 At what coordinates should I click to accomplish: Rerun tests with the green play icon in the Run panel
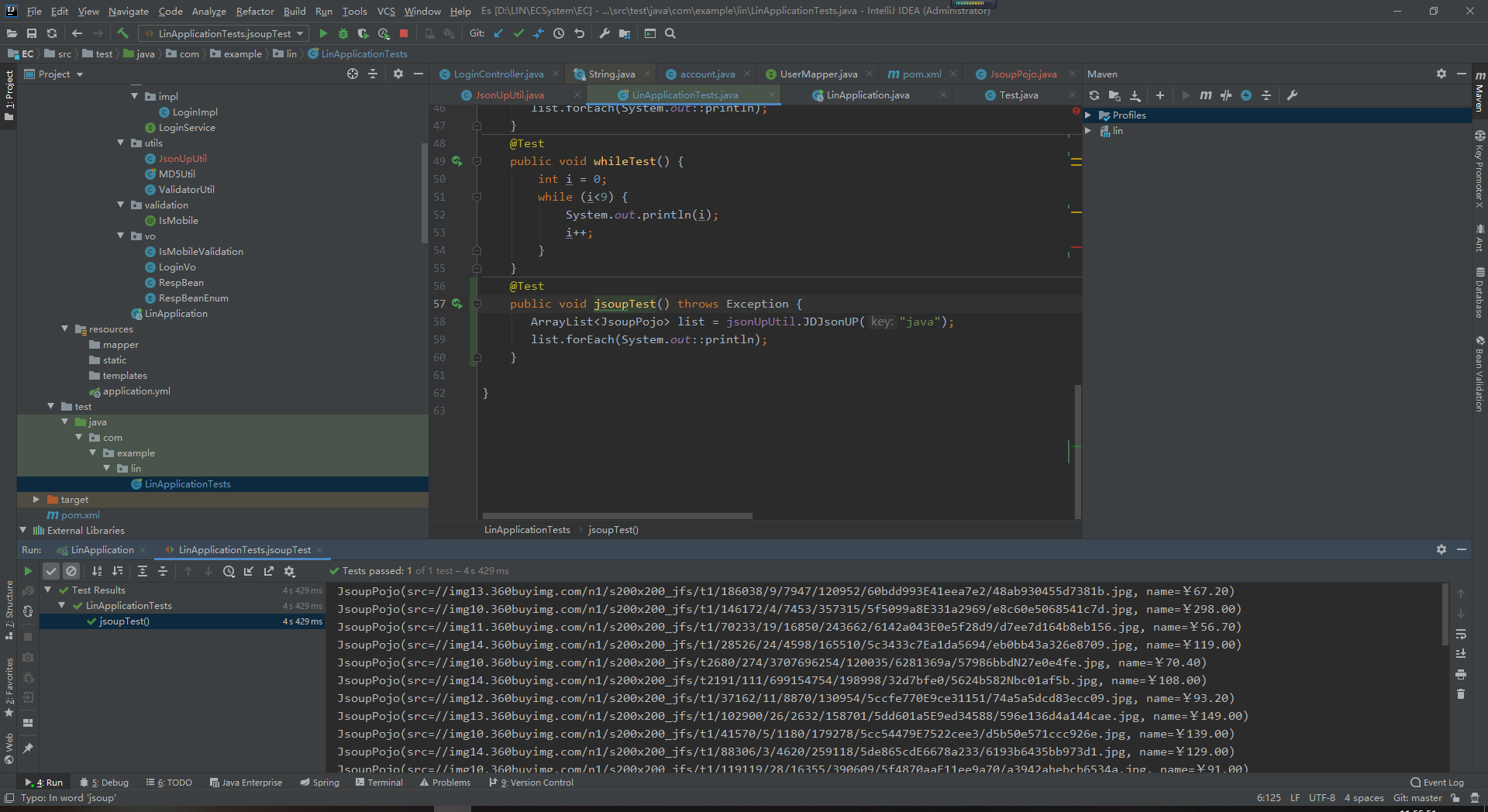(28, 571)
